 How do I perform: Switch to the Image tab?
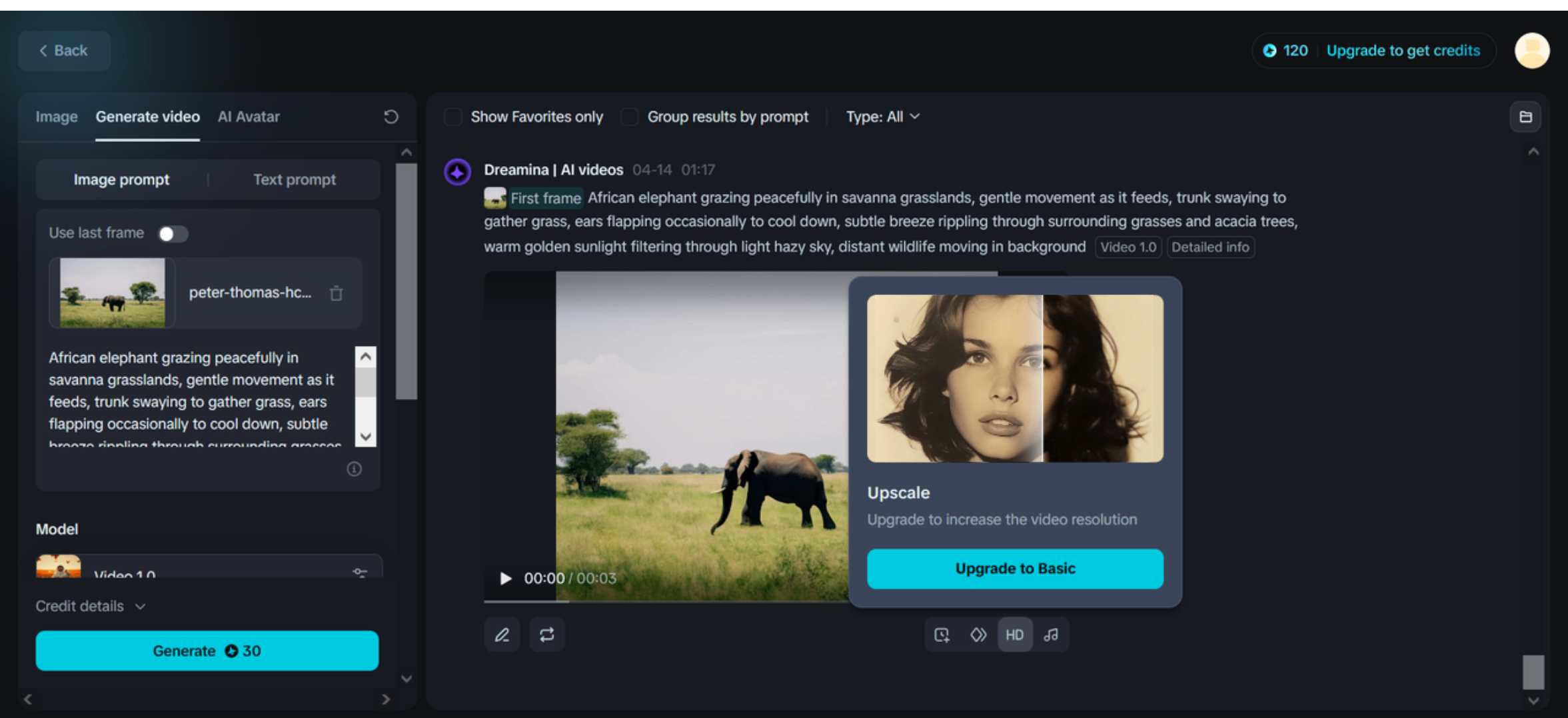pos(57,117)
